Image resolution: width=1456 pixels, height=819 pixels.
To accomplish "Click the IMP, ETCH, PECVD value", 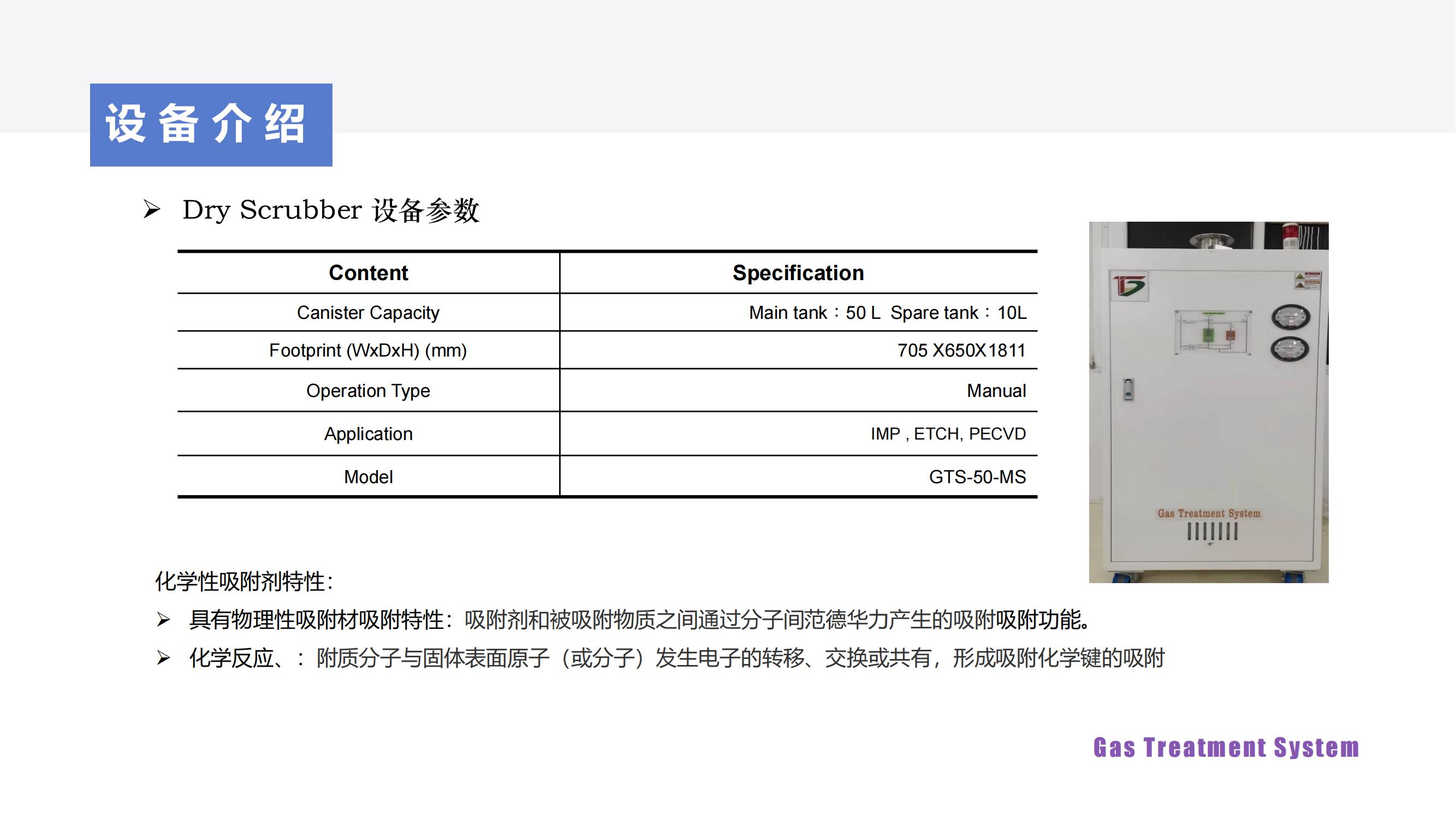I will [x=948, y=434].
